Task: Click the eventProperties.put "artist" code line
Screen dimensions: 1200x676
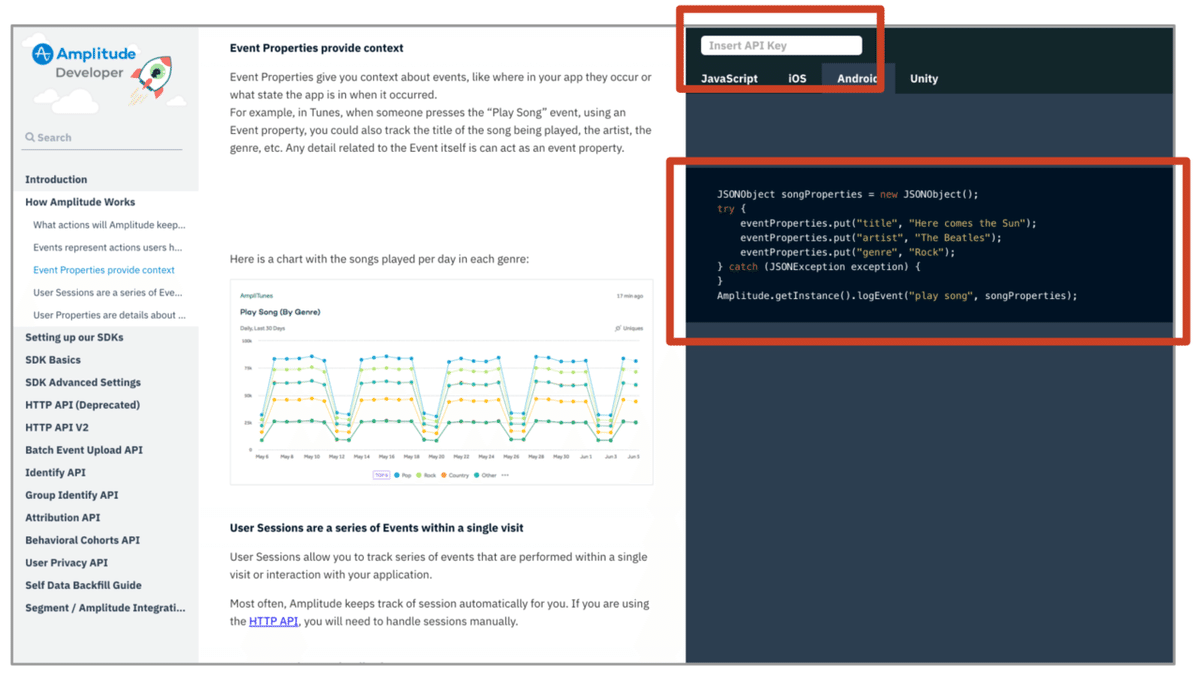Action: tap(870, 238)
